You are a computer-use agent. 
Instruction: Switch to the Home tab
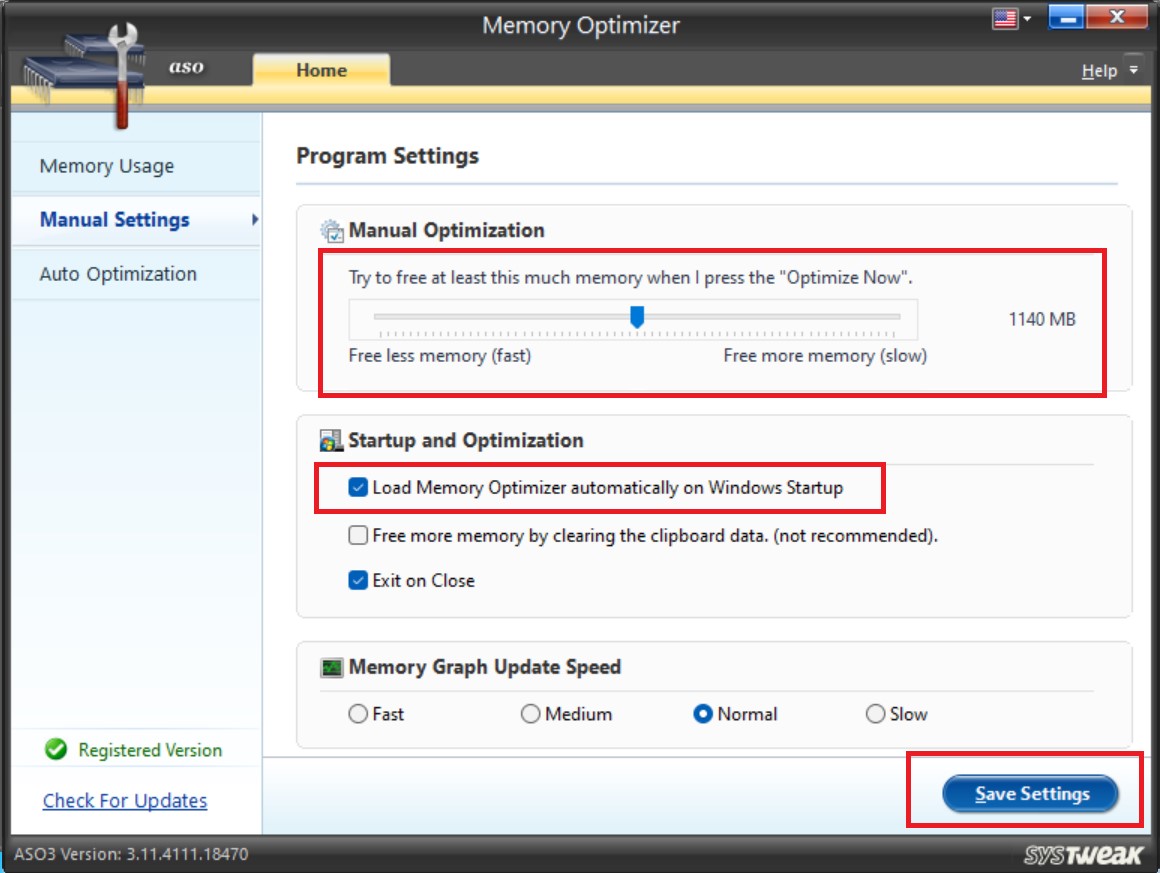click(x=321, y=70)
